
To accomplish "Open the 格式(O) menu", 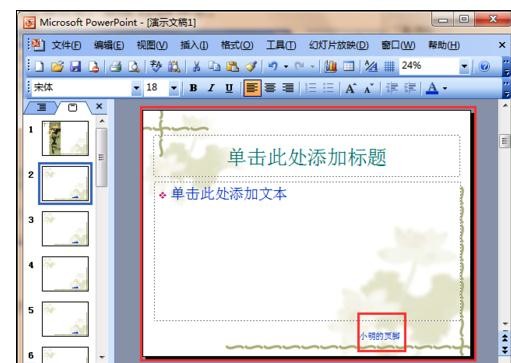I will [237, 45].
